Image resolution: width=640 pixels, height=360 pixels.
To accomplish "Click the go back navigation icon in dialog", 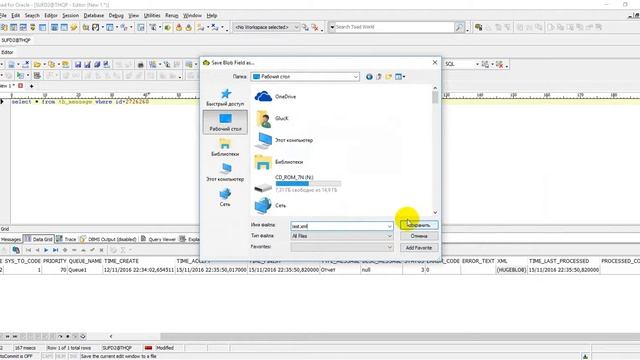I will 369,77.
